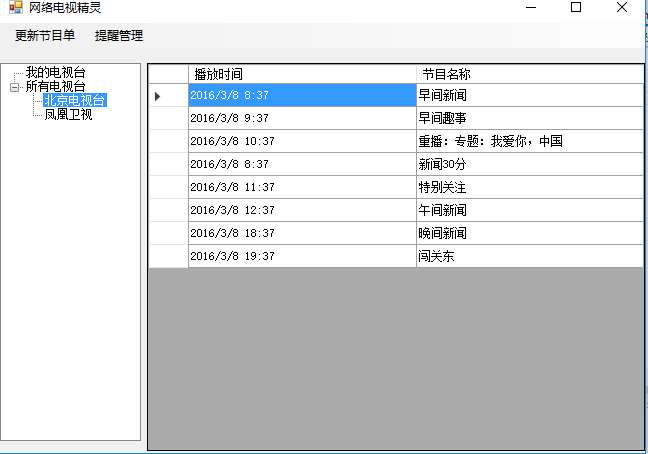Select the 2016/3/8 18:37 time cell
Viewport: 648px width, 454px height.
tap(302, 233)
